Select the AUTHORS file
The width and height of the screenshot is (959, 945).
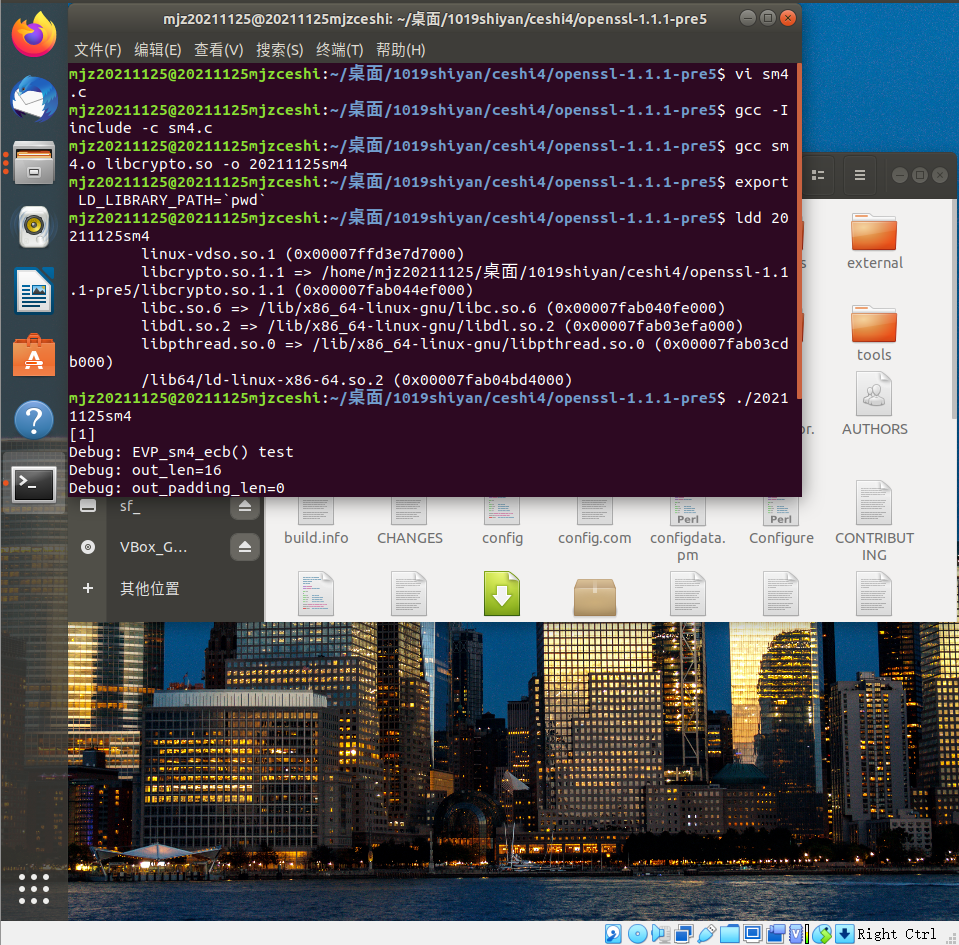click(875, 404)
